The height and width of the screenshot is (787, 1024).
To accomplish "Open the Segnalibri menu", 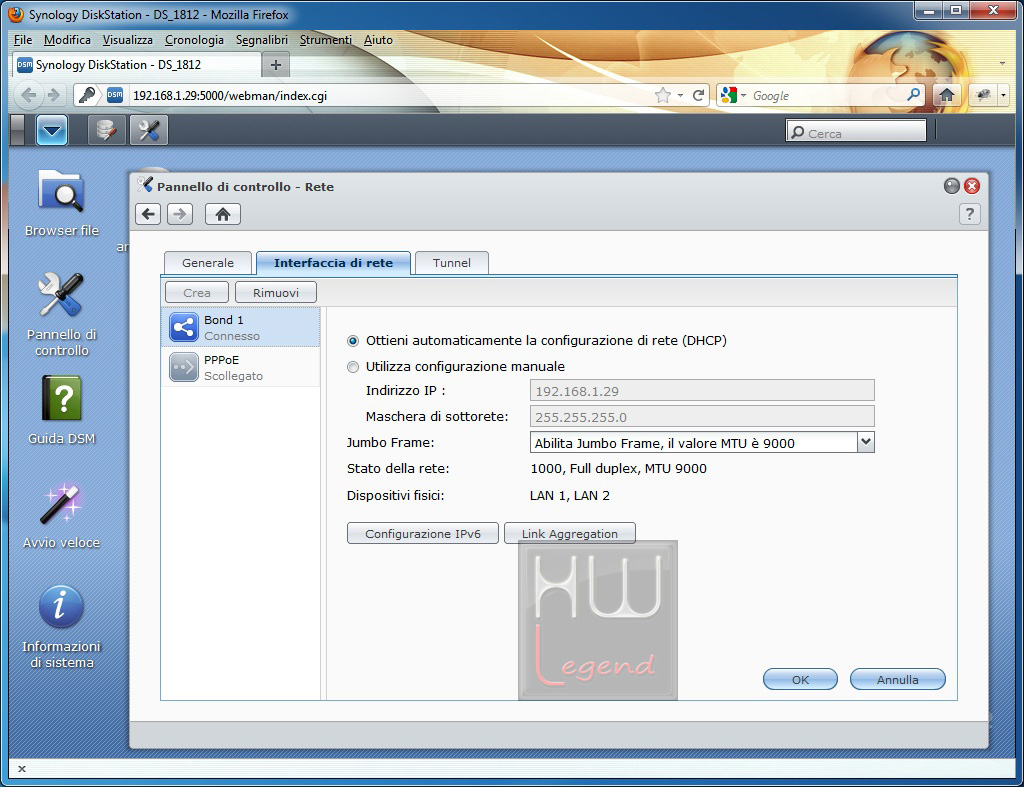I will pos(261,40).
